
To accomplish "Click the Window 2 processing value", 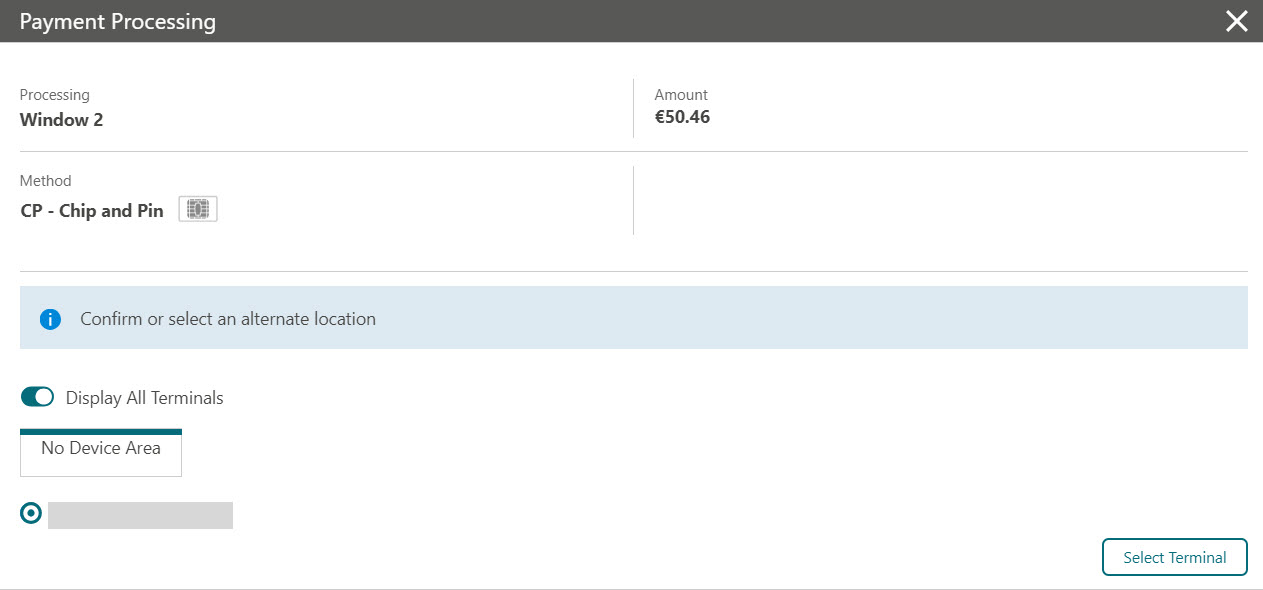I will (62, 120).
